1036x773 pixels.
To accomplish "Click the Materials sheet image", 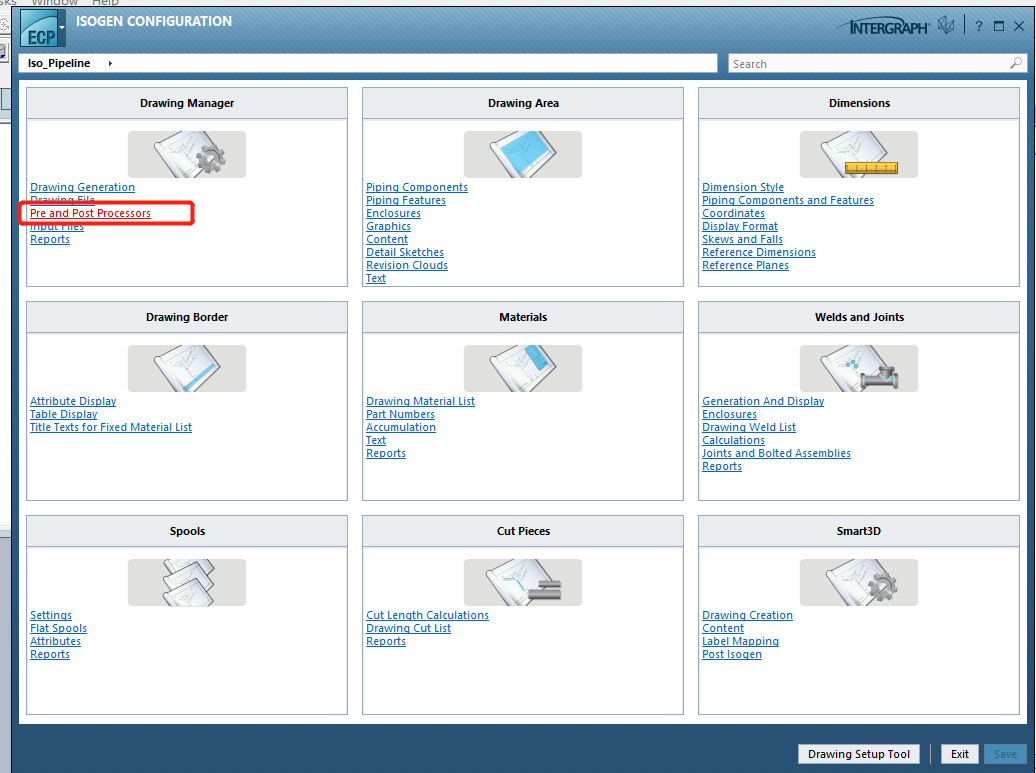I will [x=523, y=369].
